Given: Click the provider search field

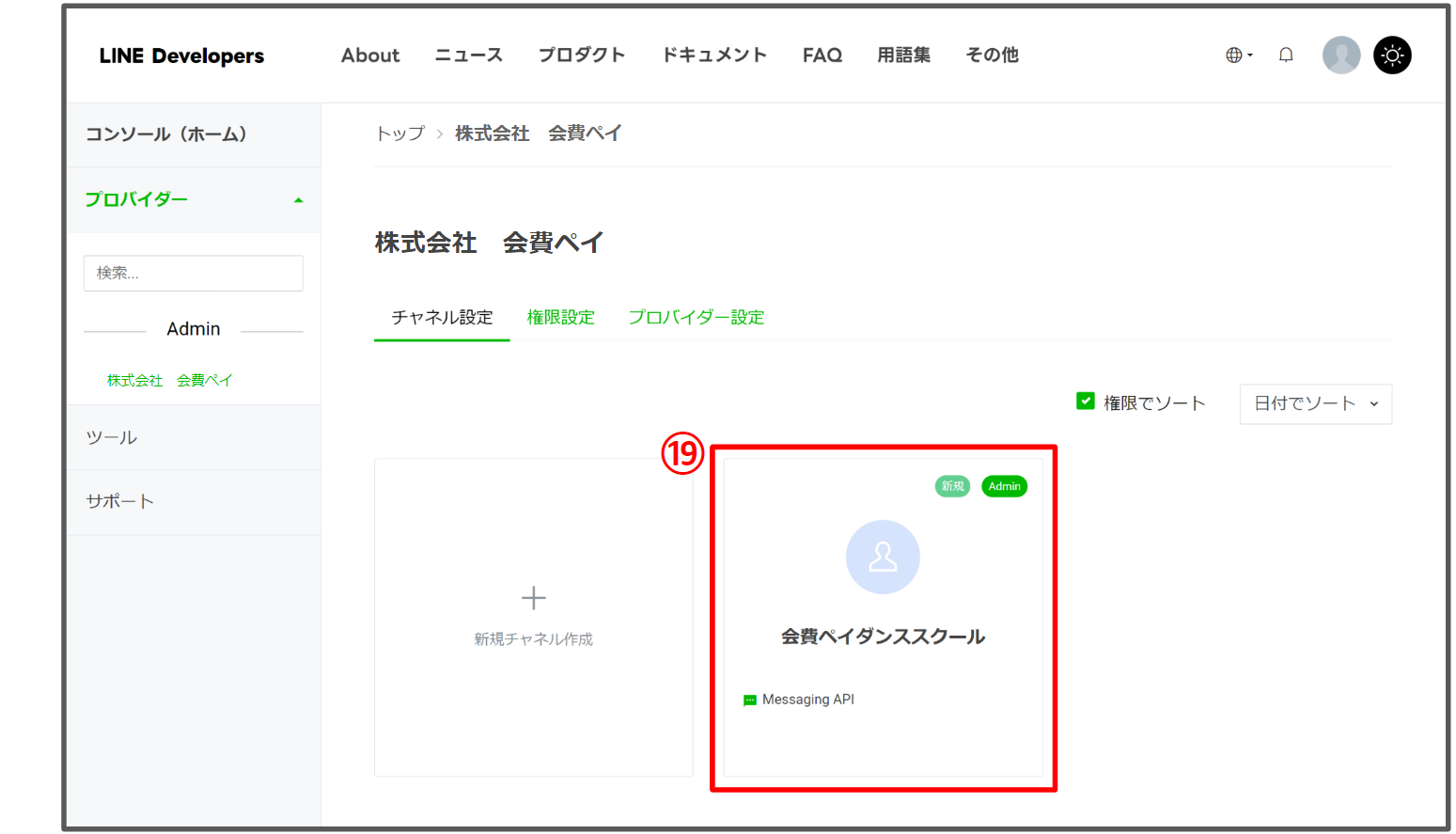Looking at the screenshot, I should click(x=194, y=273).
